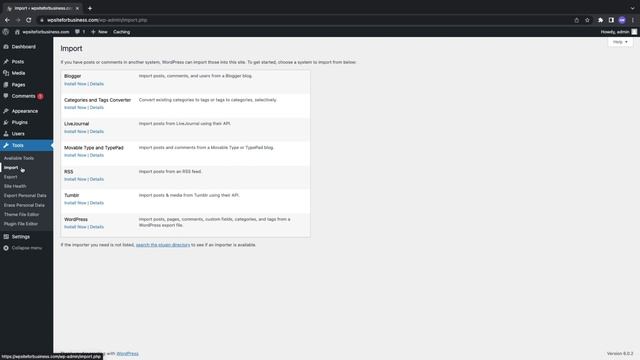Toggle the browser side panel icon
Image resolution: width=640 pixels, height=360 pixels.
(611, 20)
